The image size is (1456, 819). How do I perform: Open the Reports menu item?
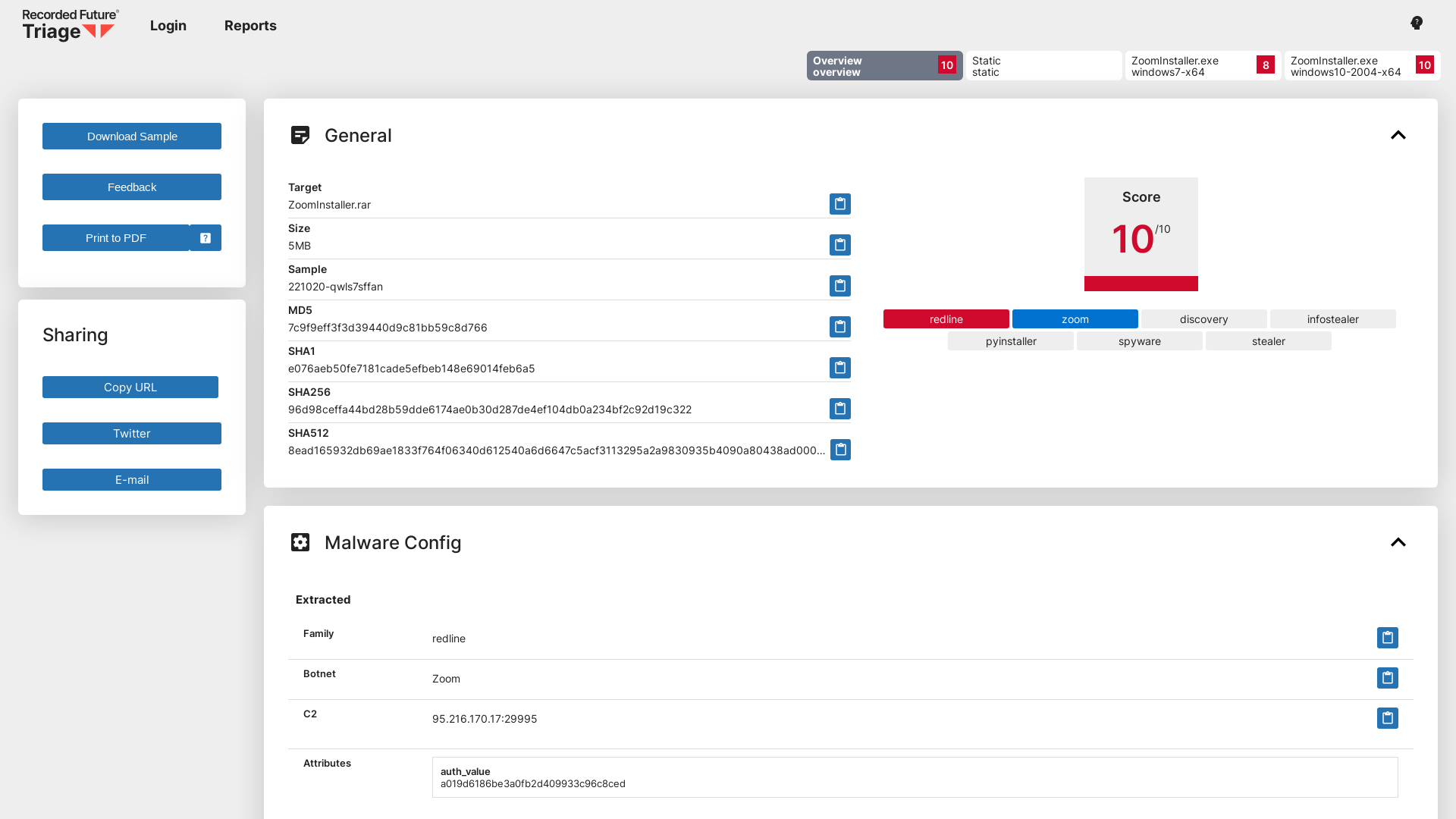click(x=250, y=25)
